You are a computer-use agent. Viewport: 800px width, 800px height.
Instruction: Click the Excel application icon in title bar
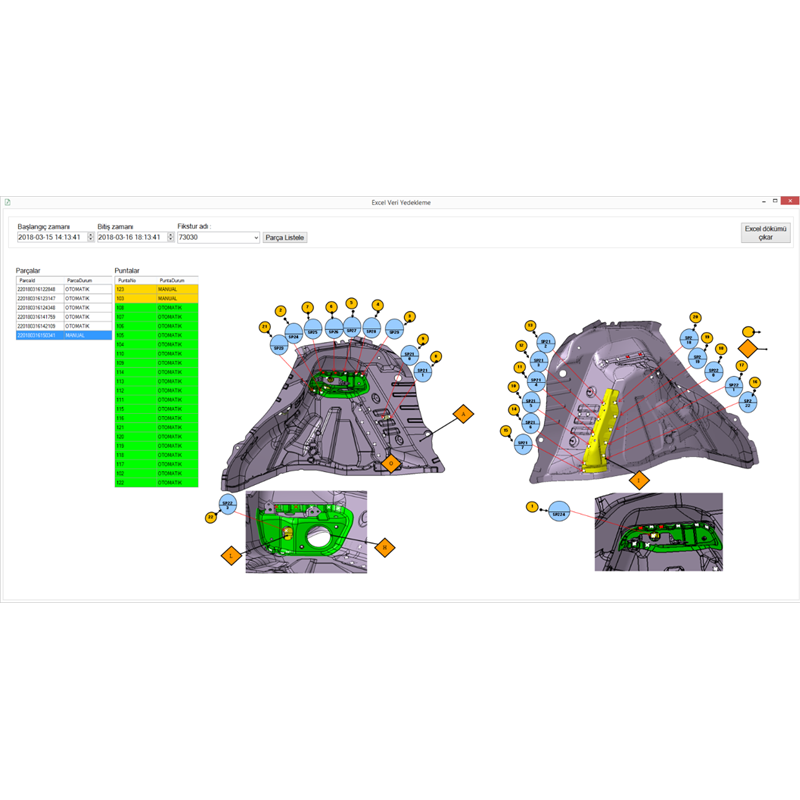(x=8, y=202)
